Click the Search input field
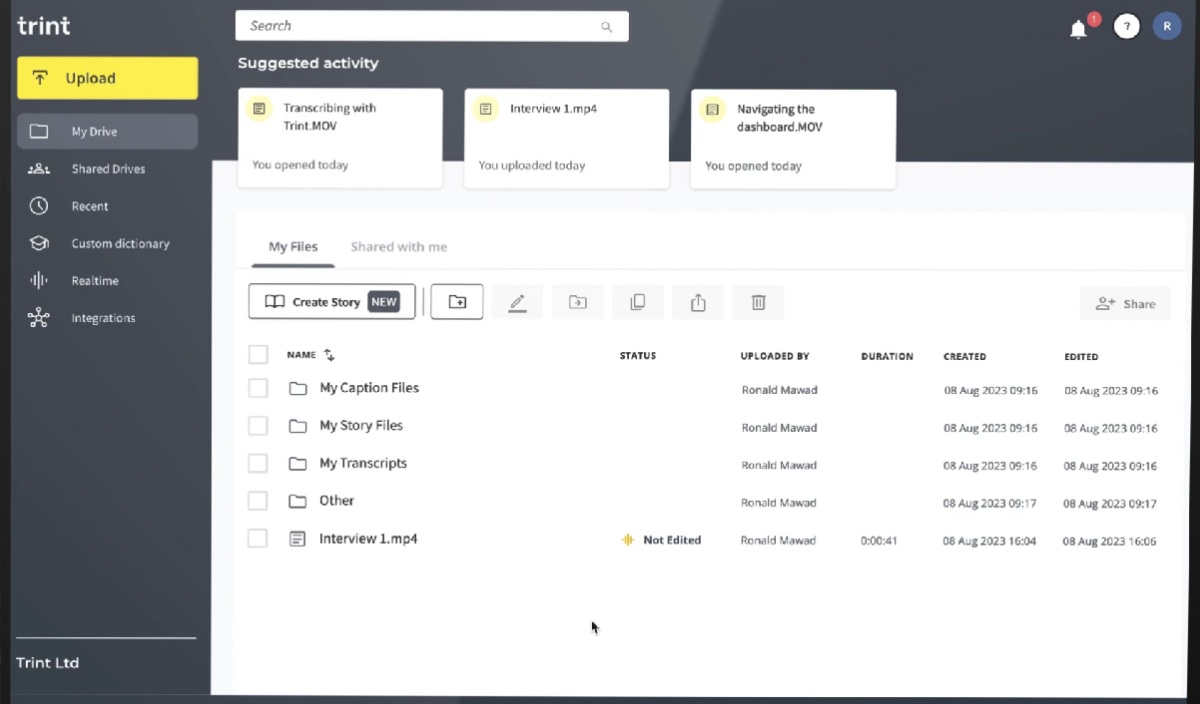 pyautogui.click(x=431, y=26)
